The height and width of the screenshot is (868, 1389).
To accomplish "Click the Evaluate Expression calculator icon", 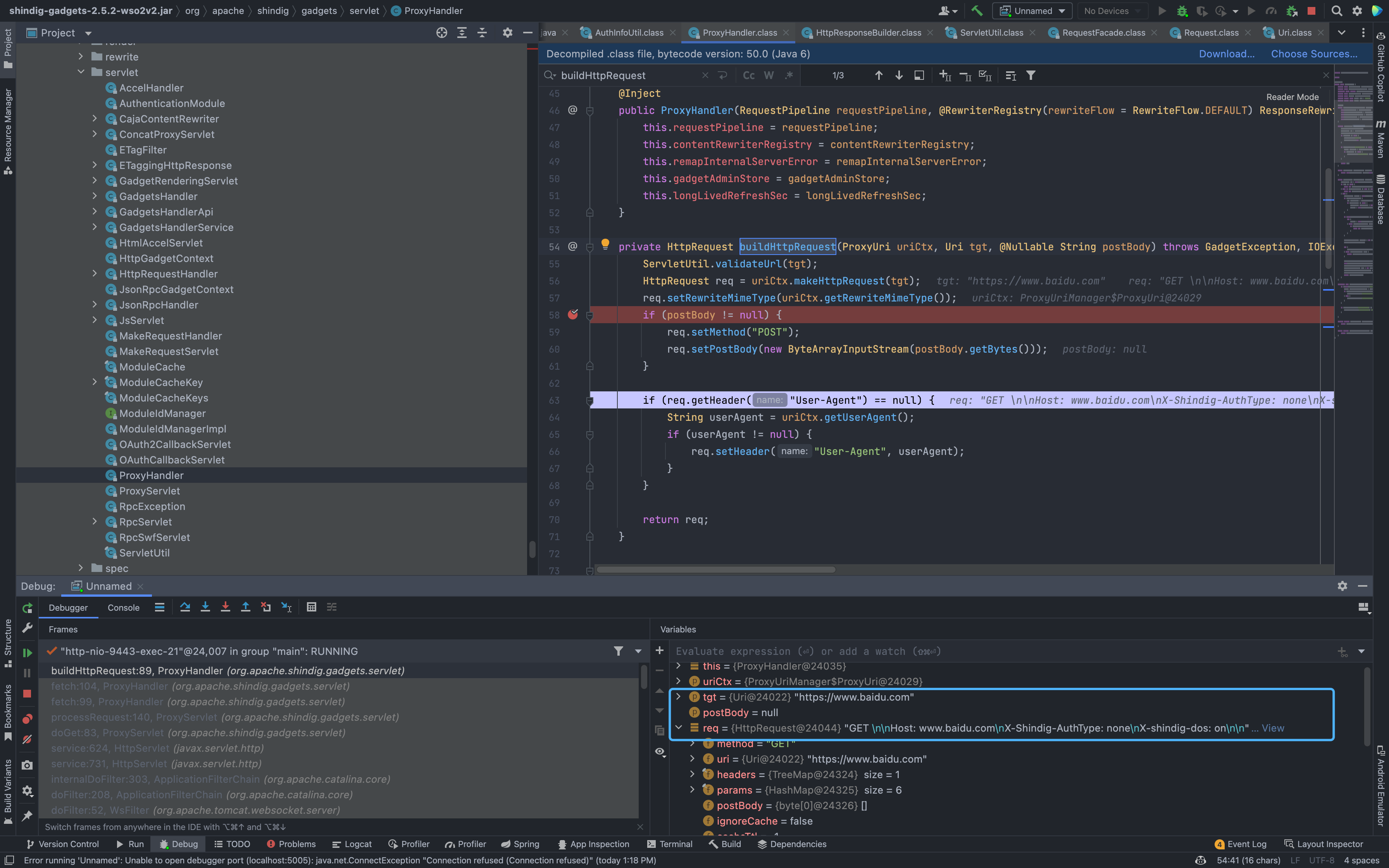I will click(311, 607).
